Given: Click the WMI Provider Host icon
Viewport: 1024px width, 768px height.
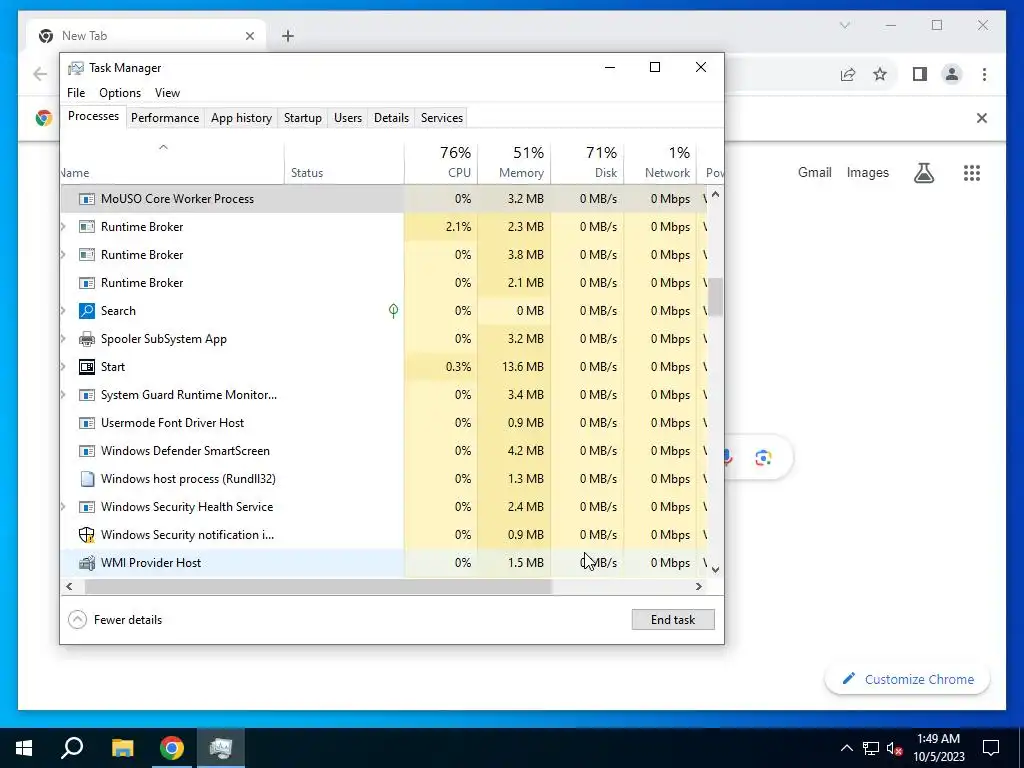Looking at the screenshot, I should click(86, 563).
